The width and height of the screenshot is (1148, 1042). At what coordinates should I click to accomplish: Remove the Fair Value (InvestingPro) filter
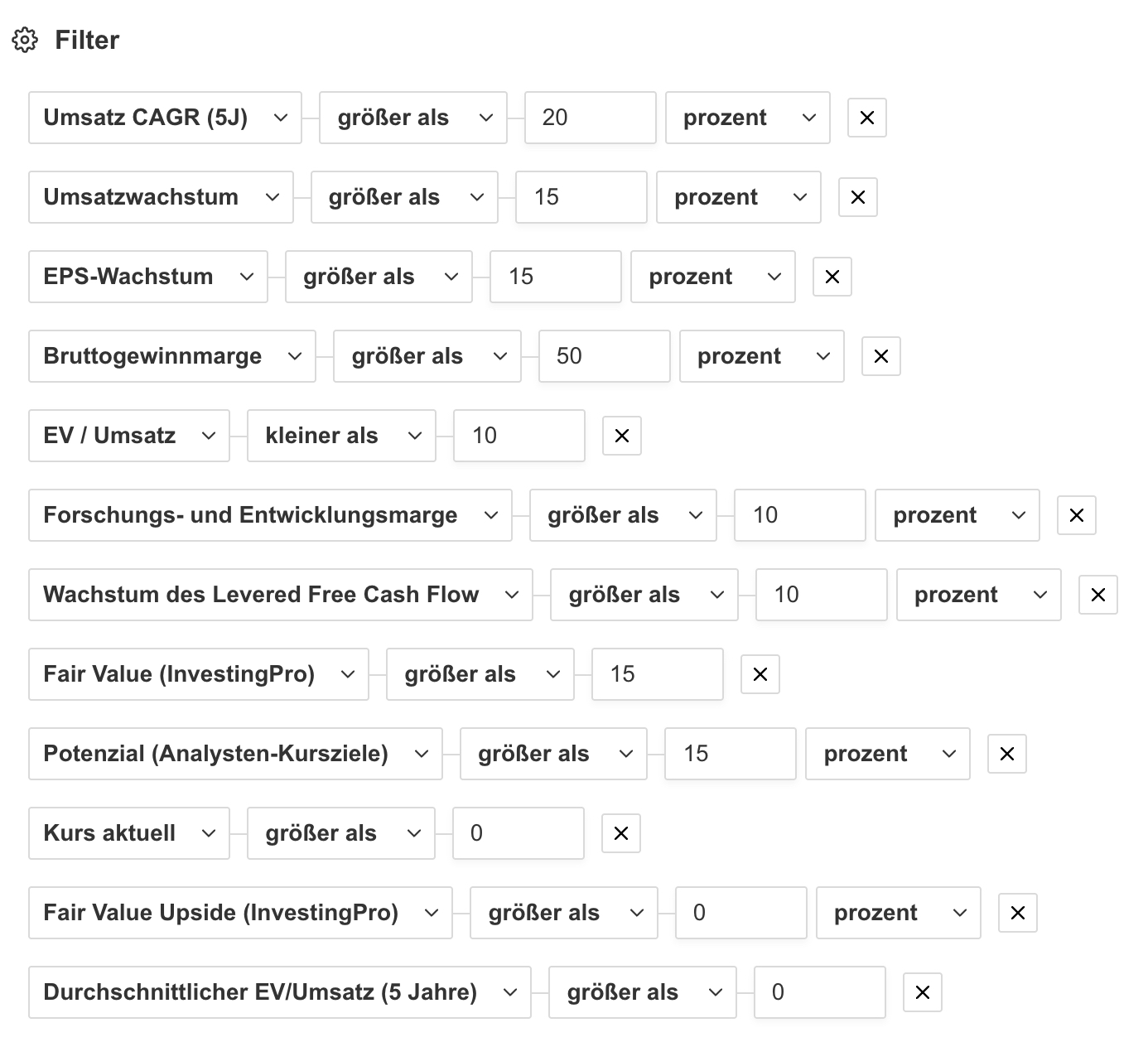point(760,674)
